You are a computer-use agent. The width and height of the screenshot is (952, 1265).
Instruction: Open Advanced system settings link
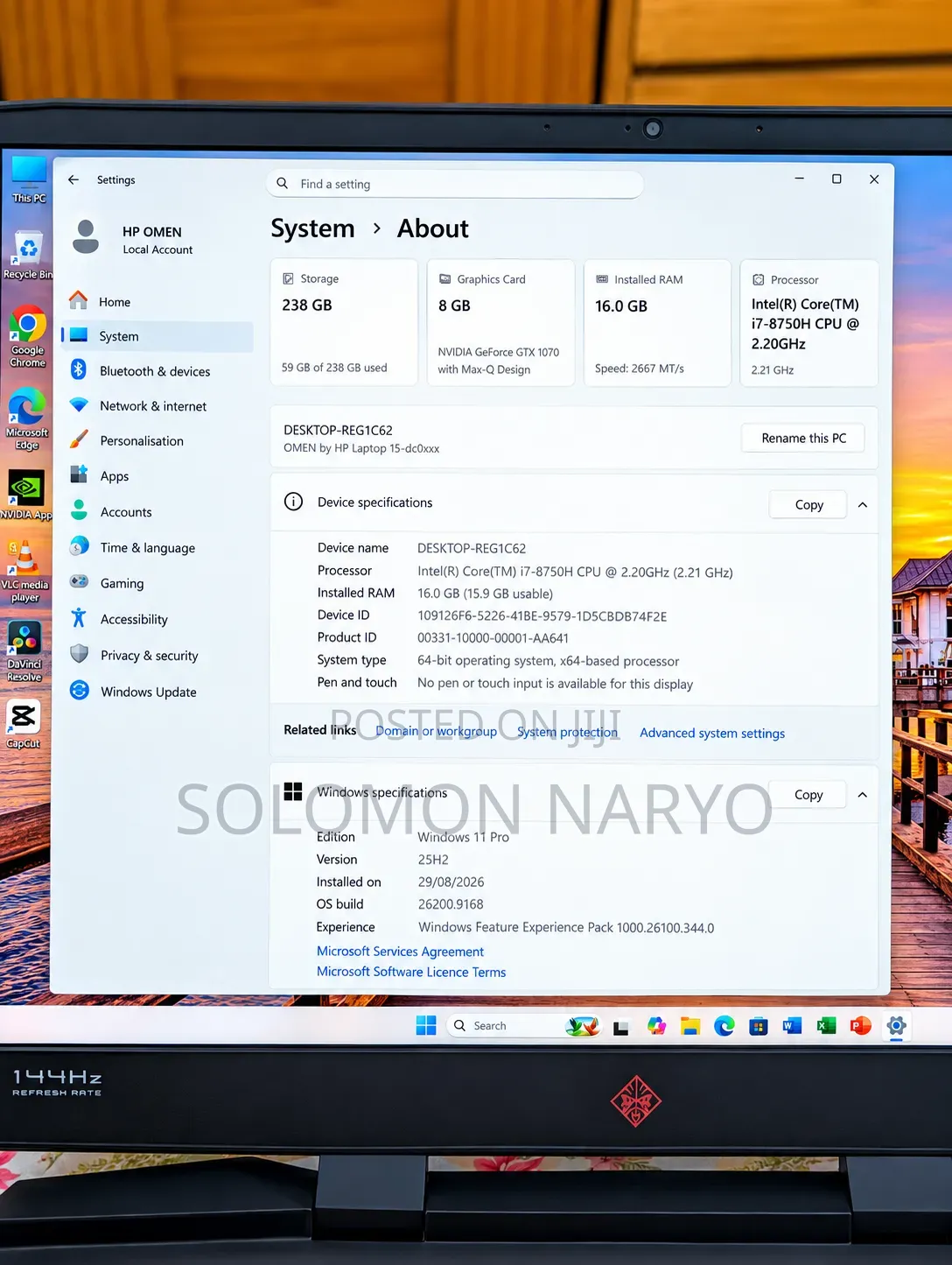tap(712, 734)
